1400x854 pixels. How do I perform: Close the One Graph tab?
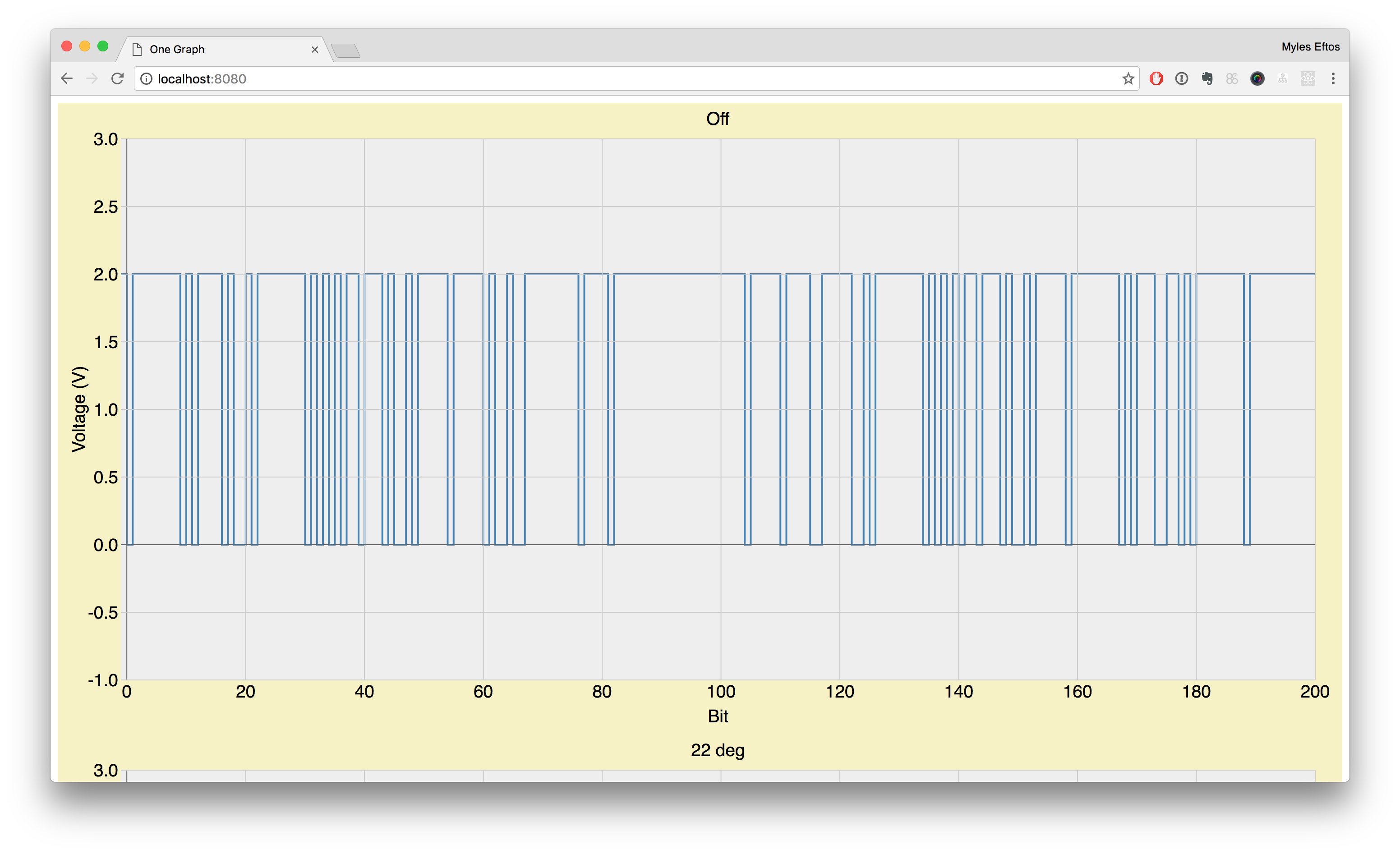pos(314,50)
